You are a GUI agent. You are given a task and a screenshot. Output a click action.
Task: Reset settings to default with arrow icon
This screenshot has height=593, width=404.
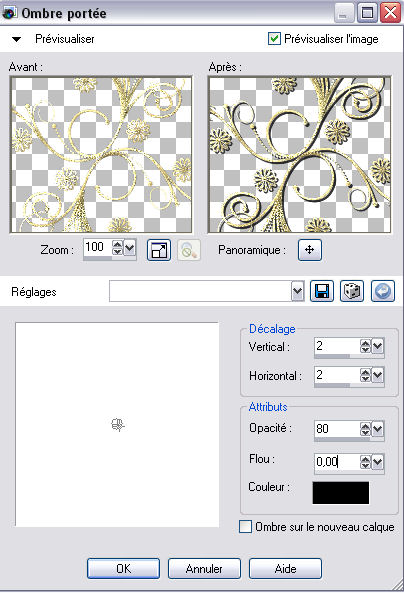[383, 291]
